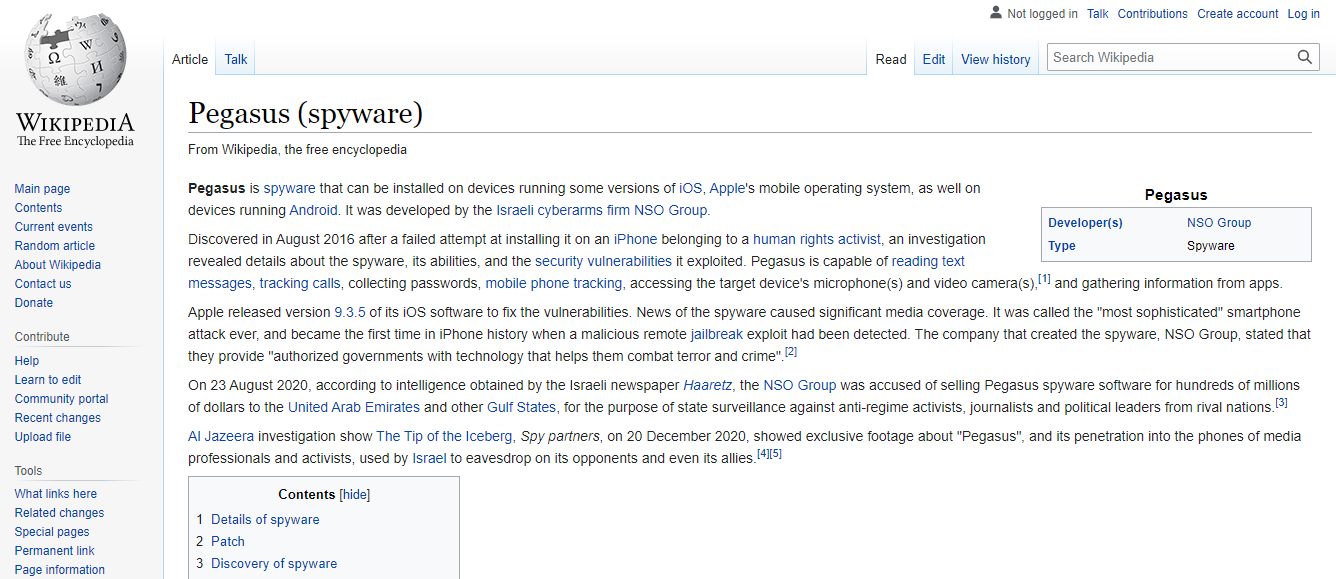
Task: Open the Haaretz newspaper link
Action: (709, 385)
